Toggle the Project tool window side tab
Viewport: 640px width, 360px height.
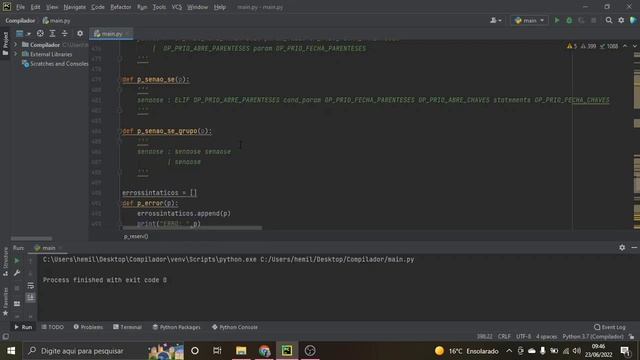click(x=5, y=44)
